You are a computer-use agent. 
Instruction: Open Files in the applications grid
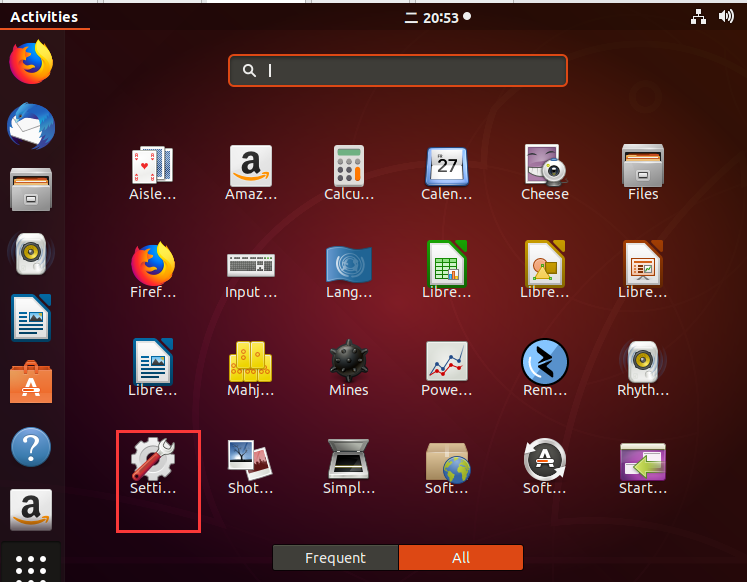tap(643, 173)
